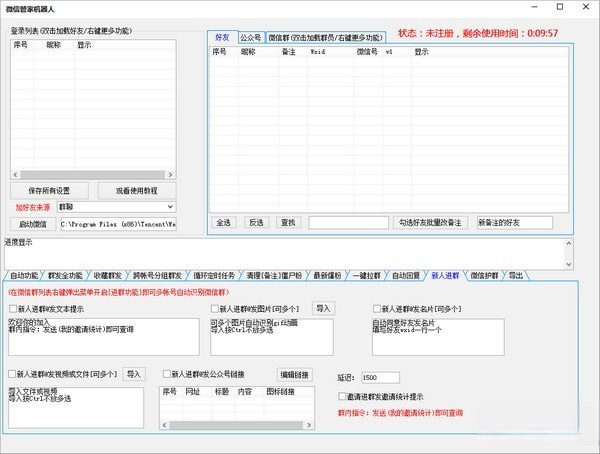Tick the 新人进群@发公众号链接 checkbox
The image size is (600, 454).
point(167,374)
